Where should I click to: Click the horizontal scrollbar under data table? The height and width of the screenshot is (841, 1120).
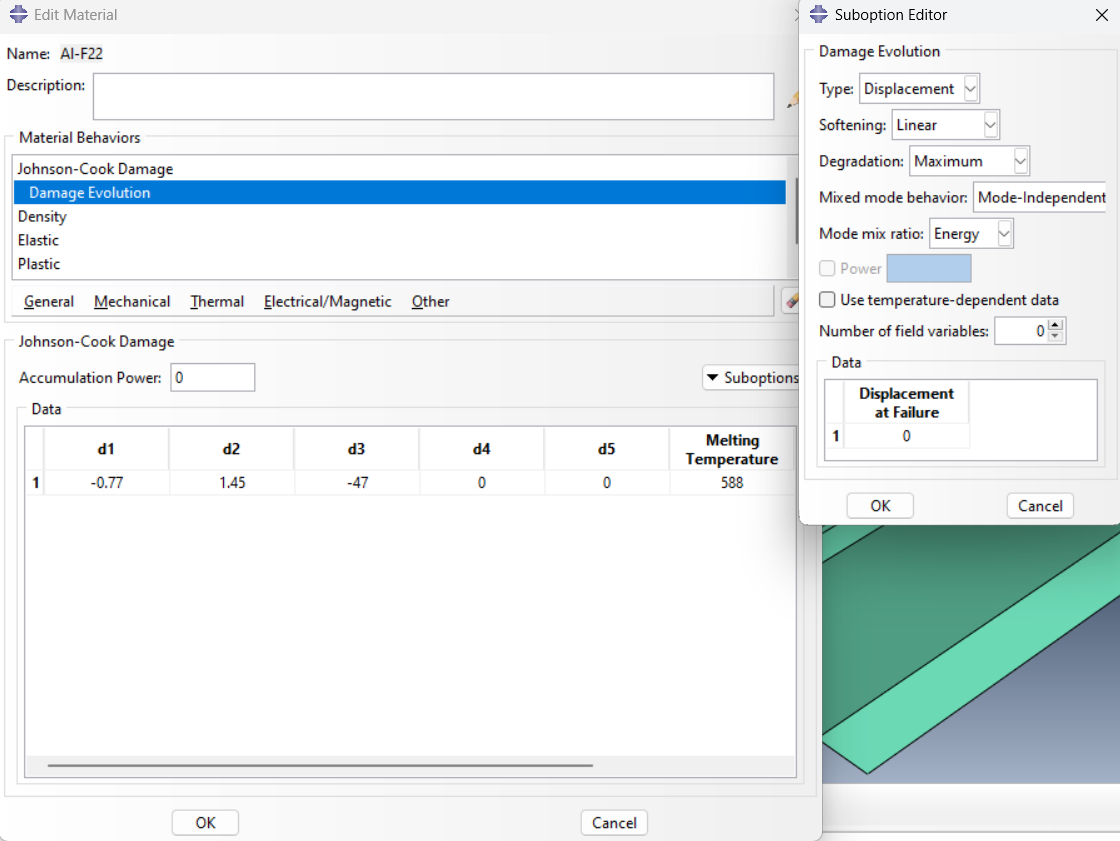320,765
